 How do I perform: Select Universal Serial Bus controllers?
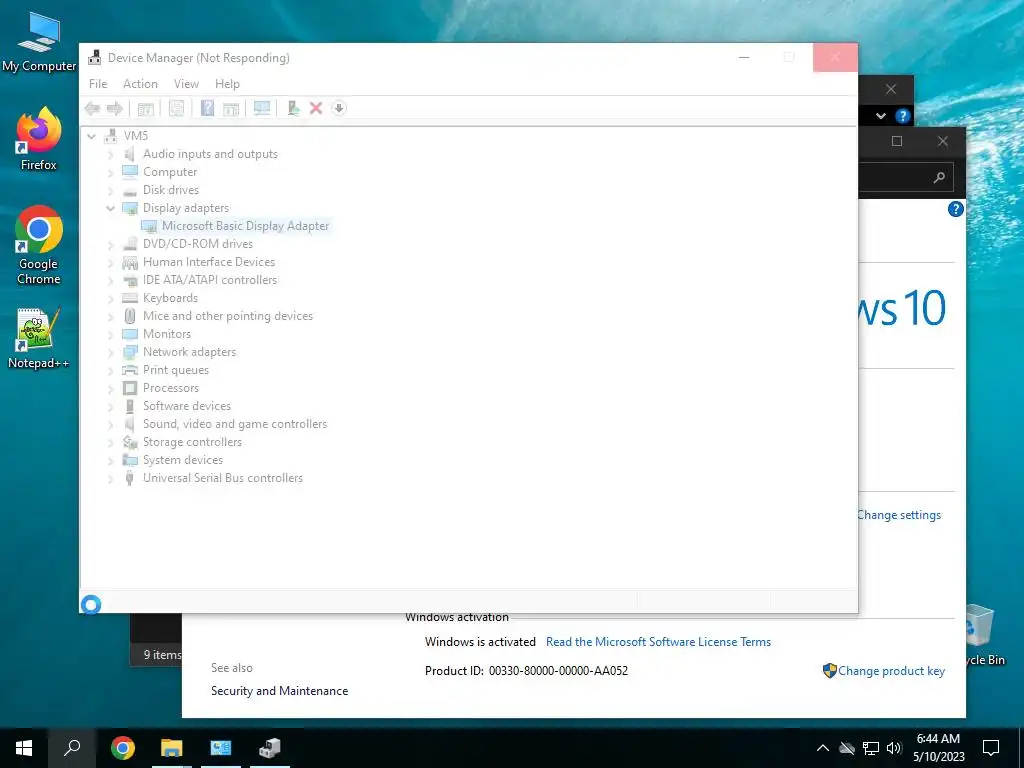click(x=223, y=478)
